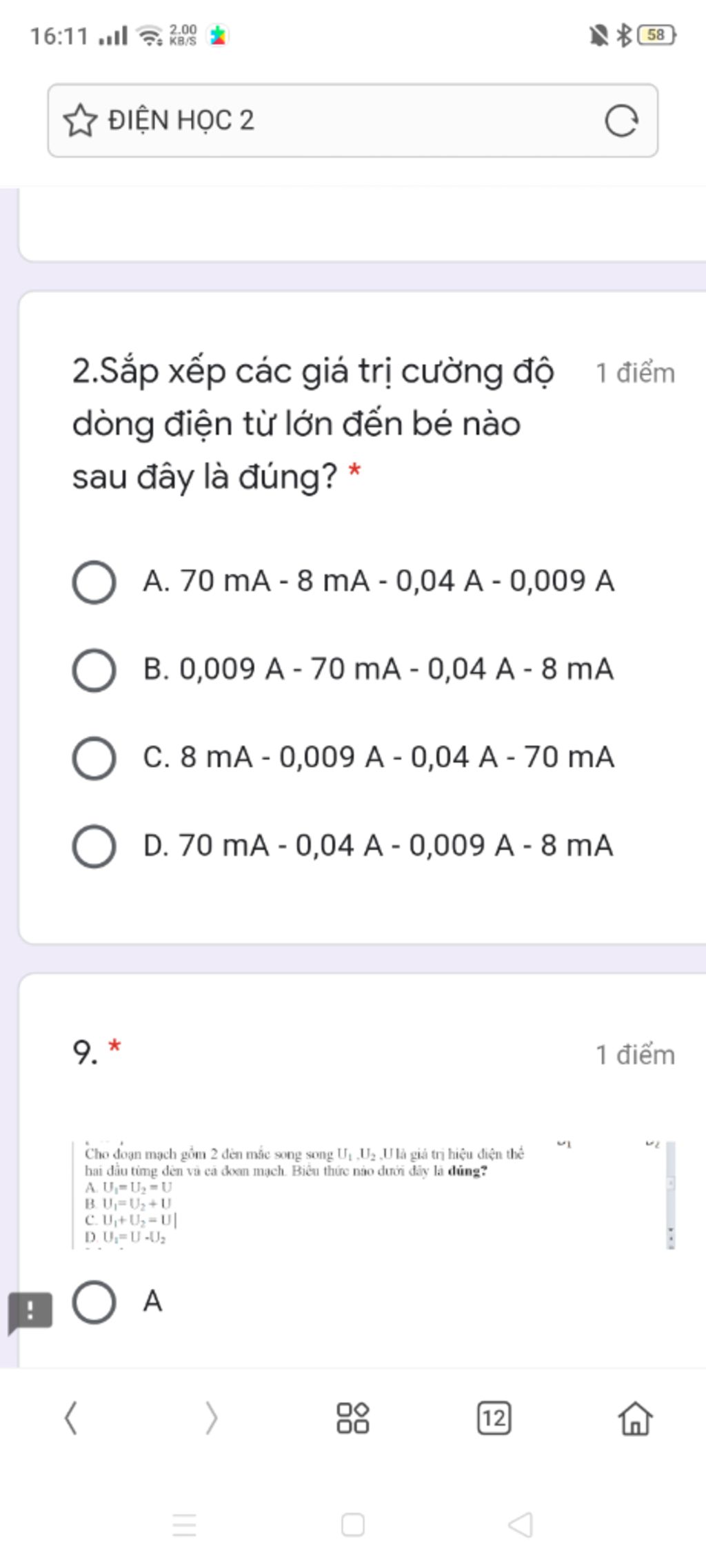This screenshot has width=706, height=1568.
Task: Reload the page with the refresh icon
Action: [621, 121]
